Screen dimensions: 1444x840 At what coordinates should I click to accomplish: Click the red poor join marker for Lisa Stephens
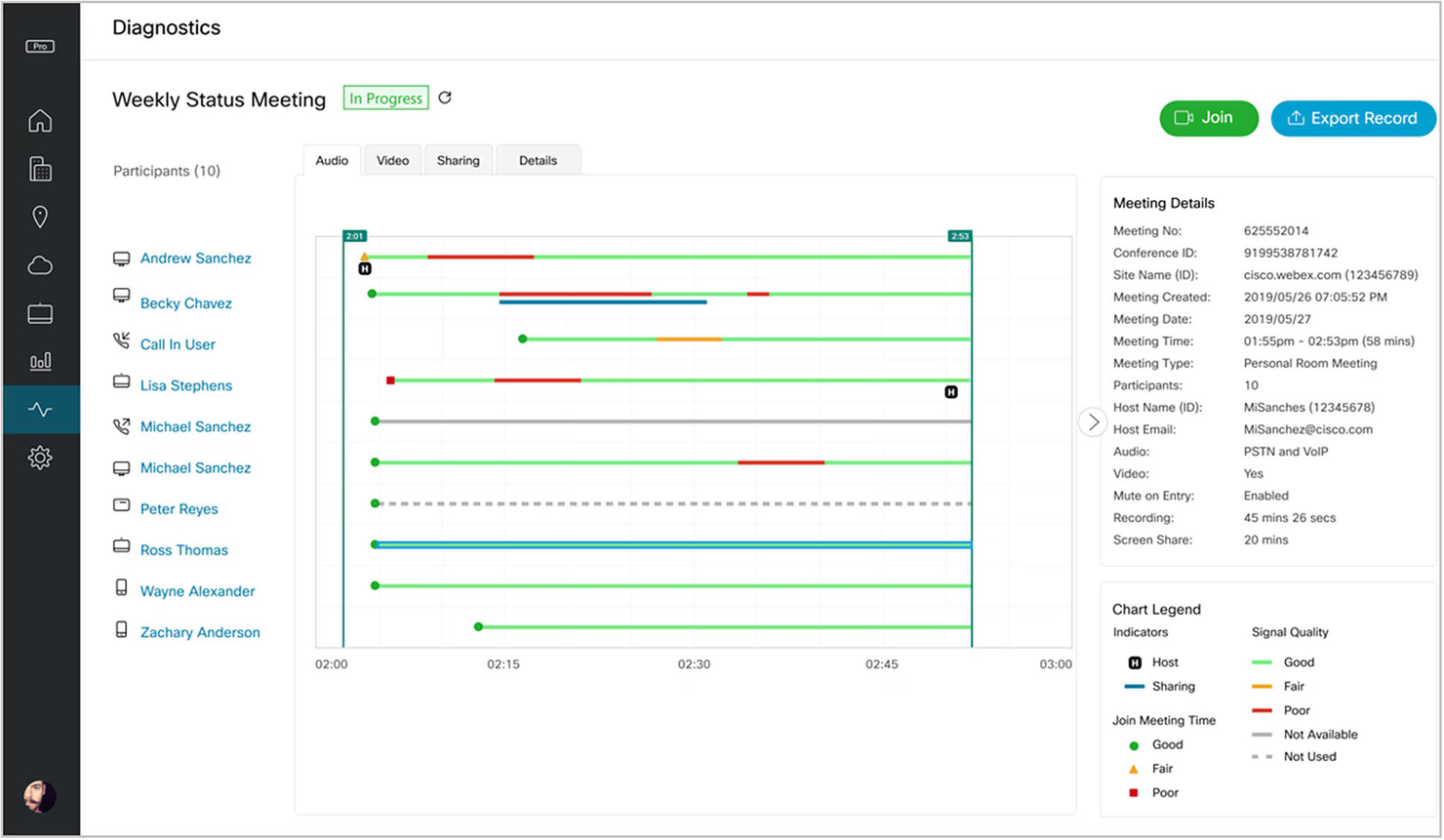click(x=390, y=380)
